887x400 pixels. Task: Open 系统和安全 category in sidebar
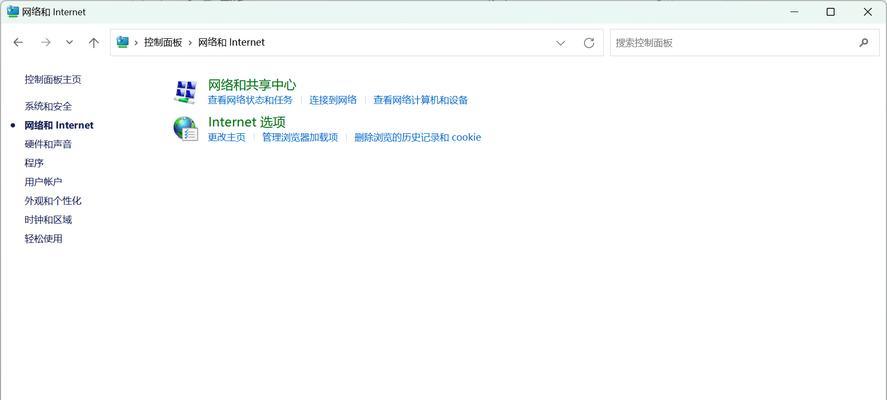click(48, 106)
